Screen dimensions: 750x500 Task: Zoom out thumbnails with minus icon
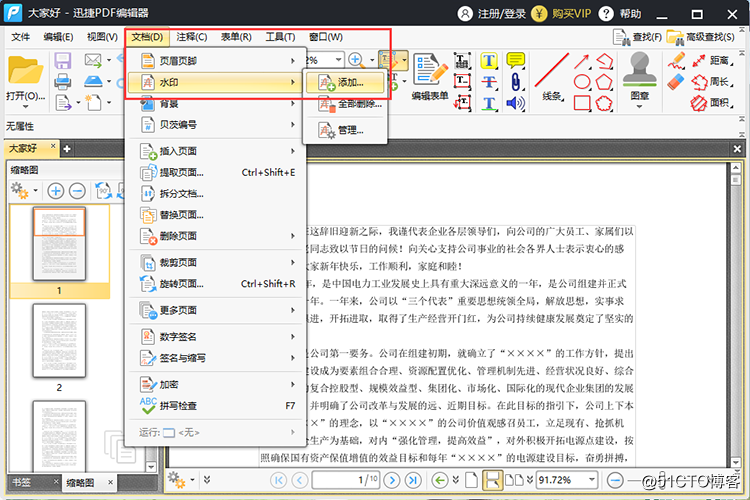[77, 191]
